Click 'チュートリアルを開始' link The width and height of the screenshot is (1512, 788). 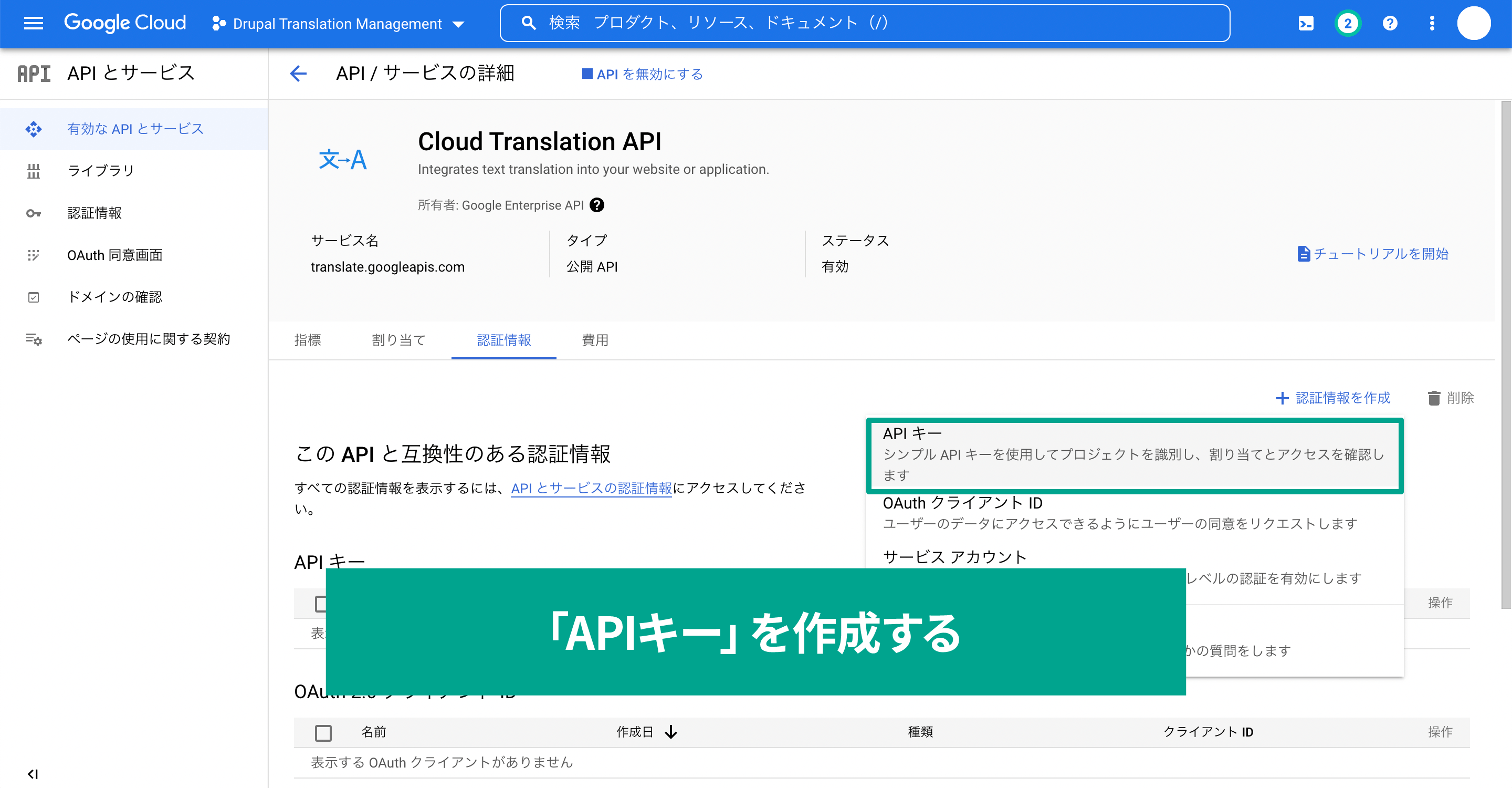1373,254
